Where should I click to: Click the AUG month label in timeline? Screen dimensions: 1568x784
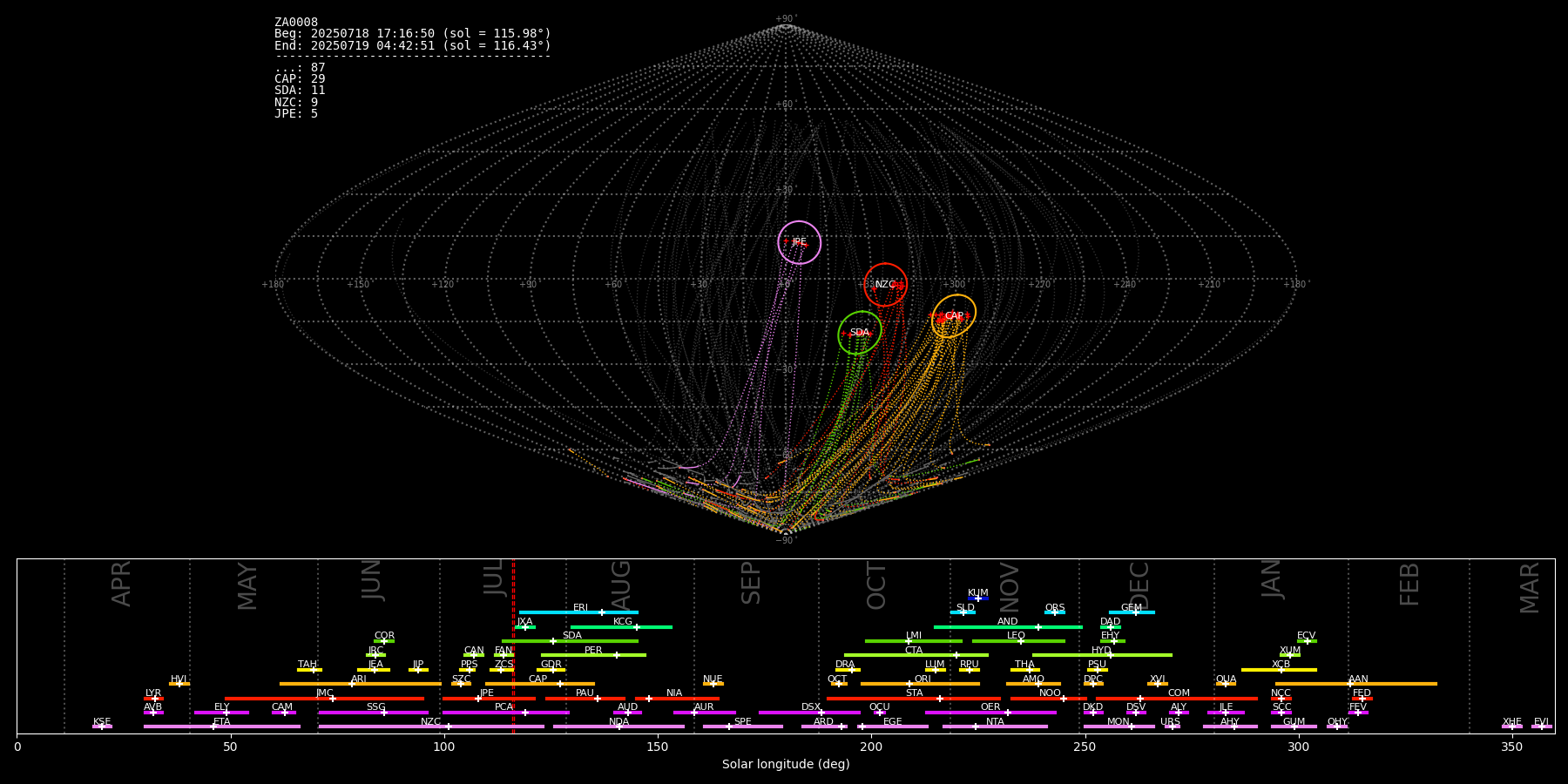(x=621, y=585)
